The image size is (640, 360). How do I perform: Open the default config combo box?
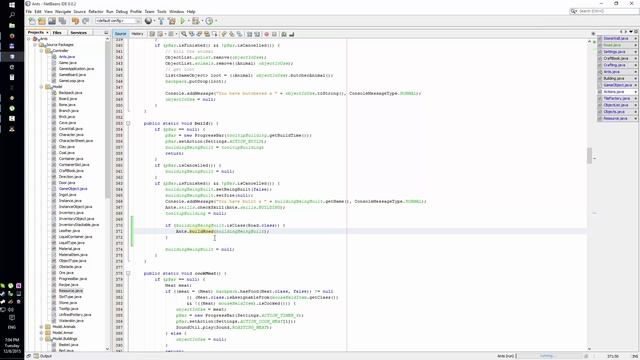[x=118, y=21]
